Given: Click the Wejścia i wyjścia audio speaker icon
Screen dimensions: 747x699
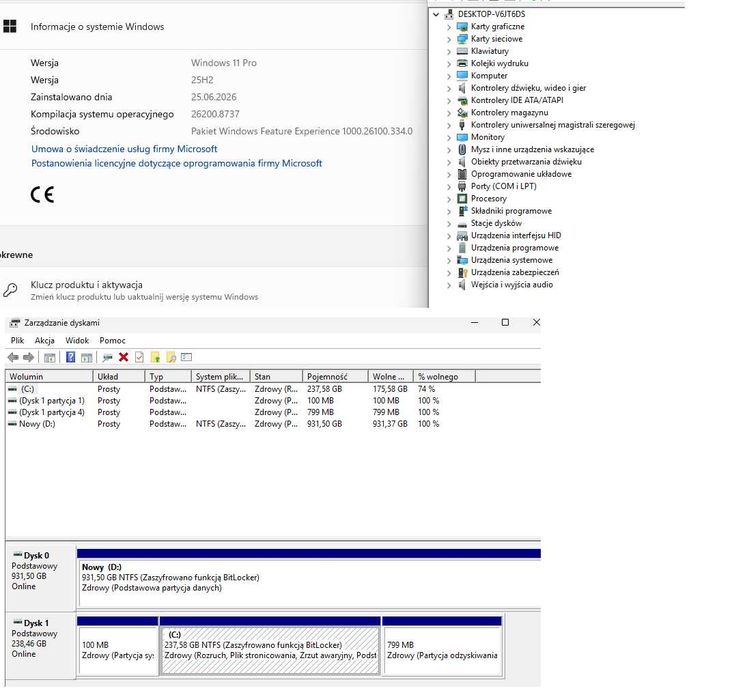Looking at the screenshot, I should pos(462,285).
